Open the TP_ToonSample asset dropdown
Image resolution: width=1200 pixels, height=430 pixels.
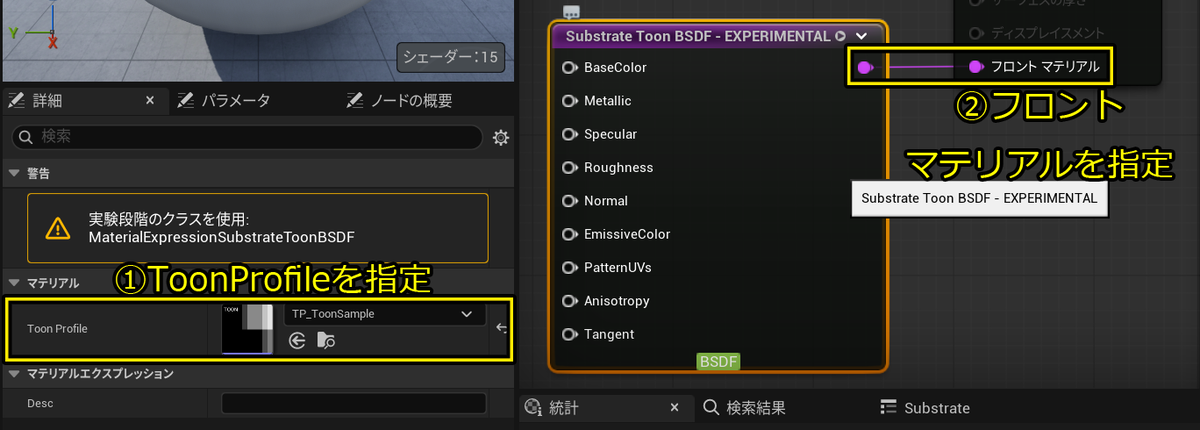click(385, 314)
